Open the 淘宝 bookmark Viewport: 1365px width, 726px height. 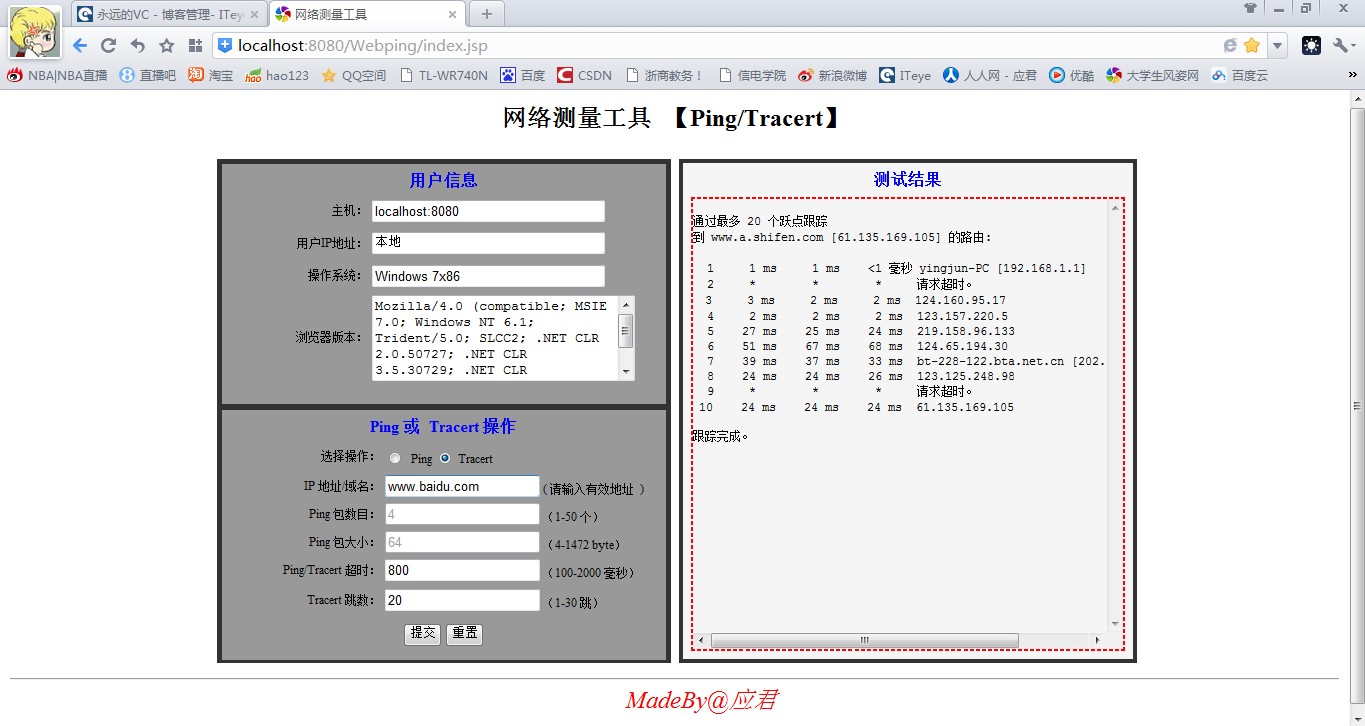click(x=211, y=75)
